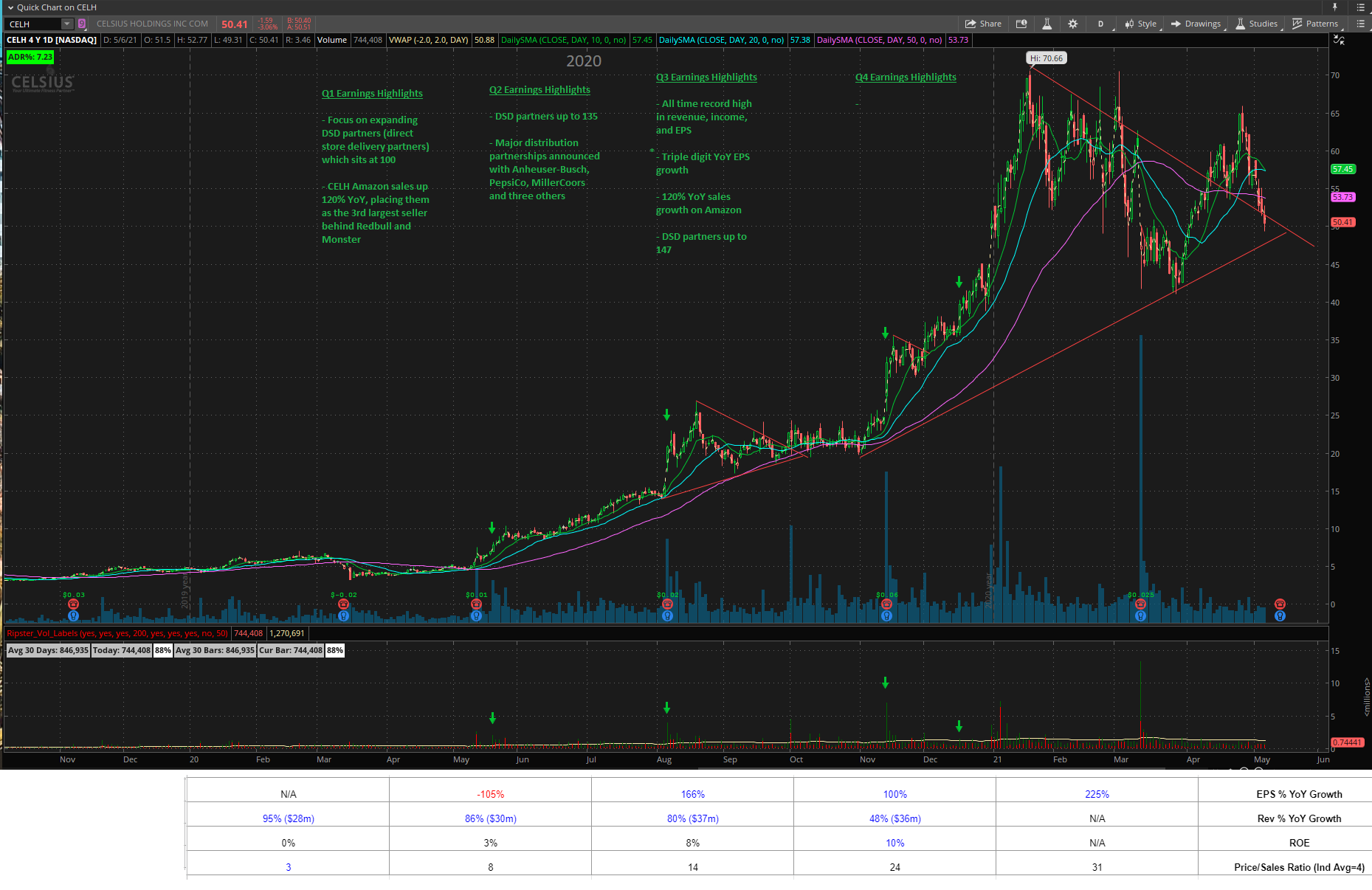Open the CELH symbol dropdown arrow
Viewport: 1372px width, 890px height.
pos(67,24)
